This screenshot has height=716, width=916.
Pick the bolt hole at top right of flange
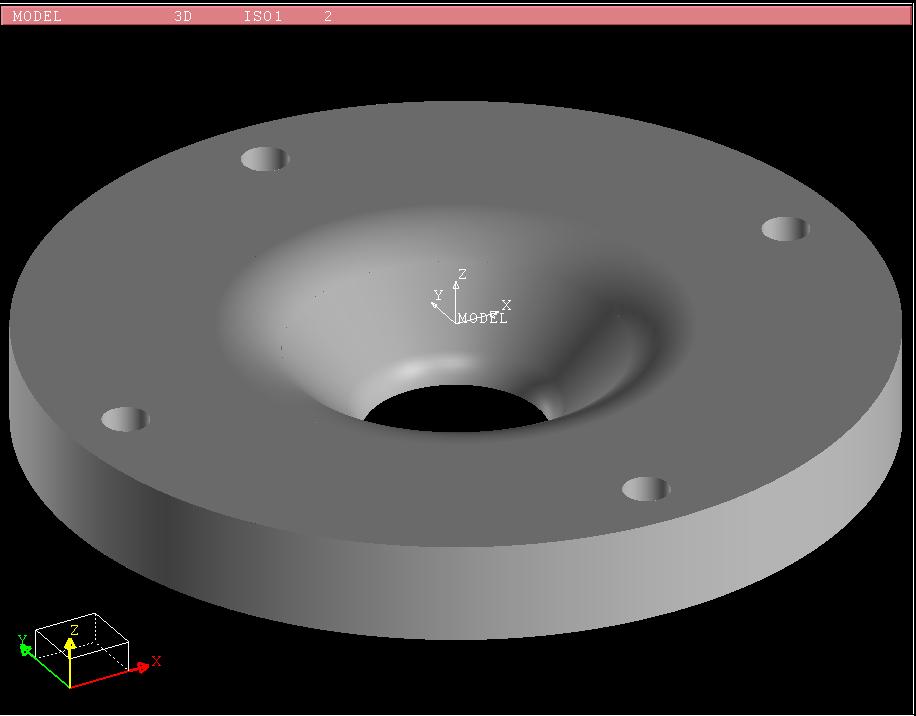[786, 228]
